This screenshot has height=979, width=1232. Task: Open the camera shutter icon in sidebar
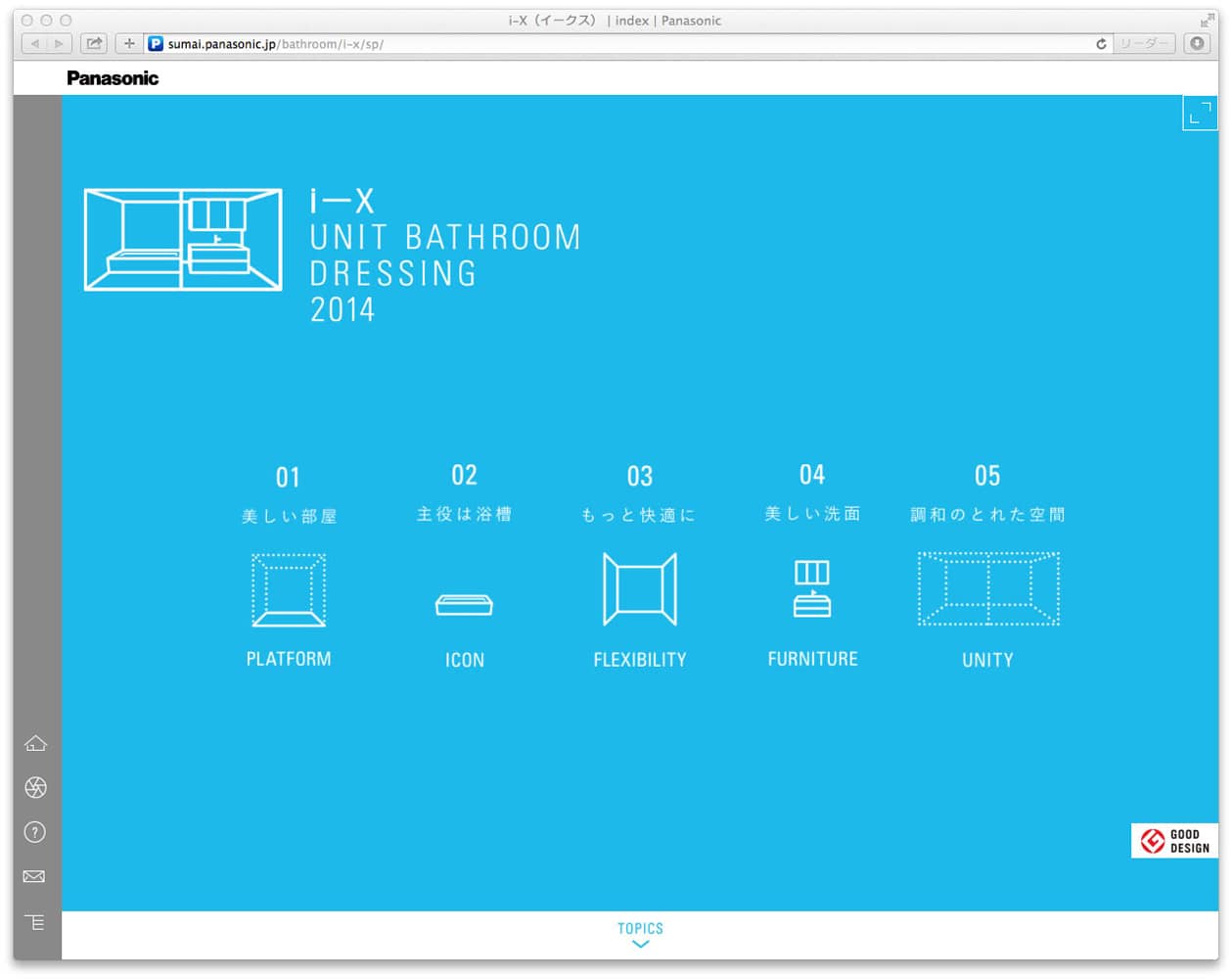[35, 788]
